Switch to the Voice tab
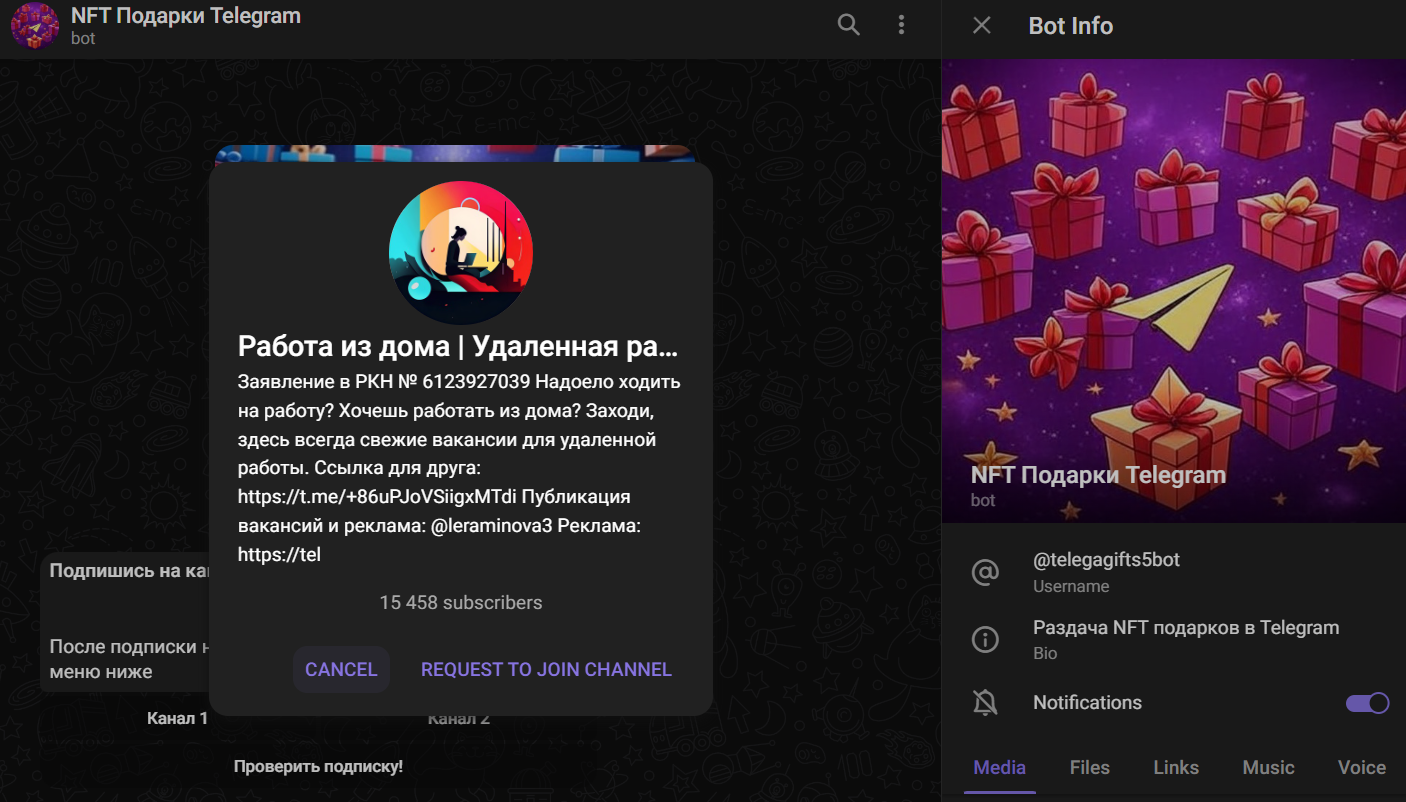The height and width of the screenshot is (802, 1406). tap(1362, 768)
